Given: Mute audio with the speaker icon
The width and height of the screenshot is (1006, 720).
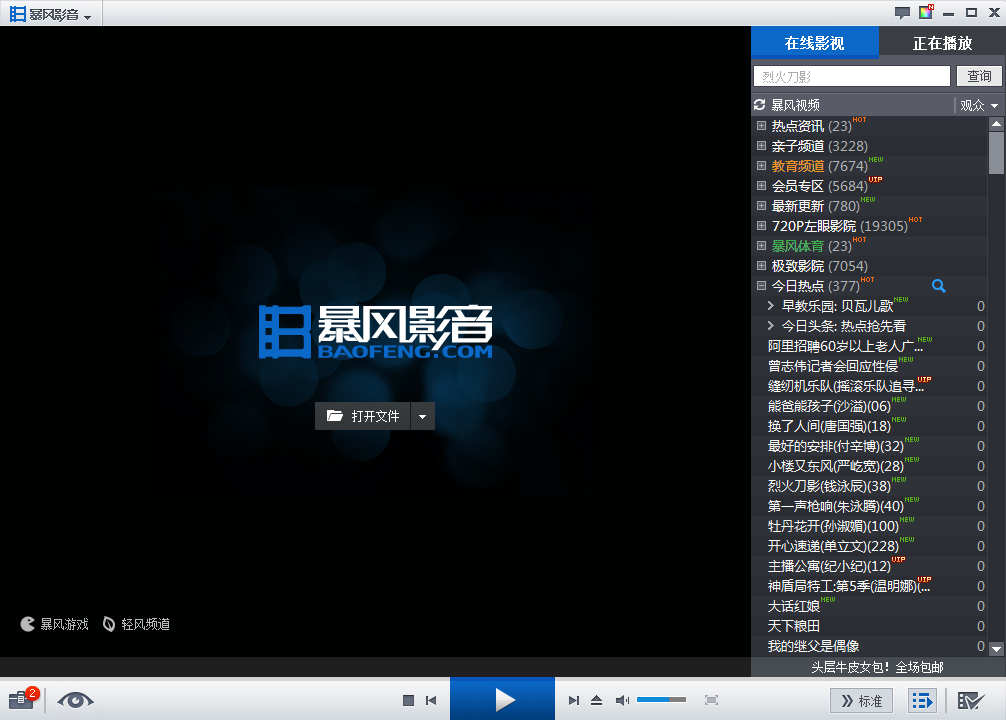Looking at the screenshot, I should click(622, 700).
